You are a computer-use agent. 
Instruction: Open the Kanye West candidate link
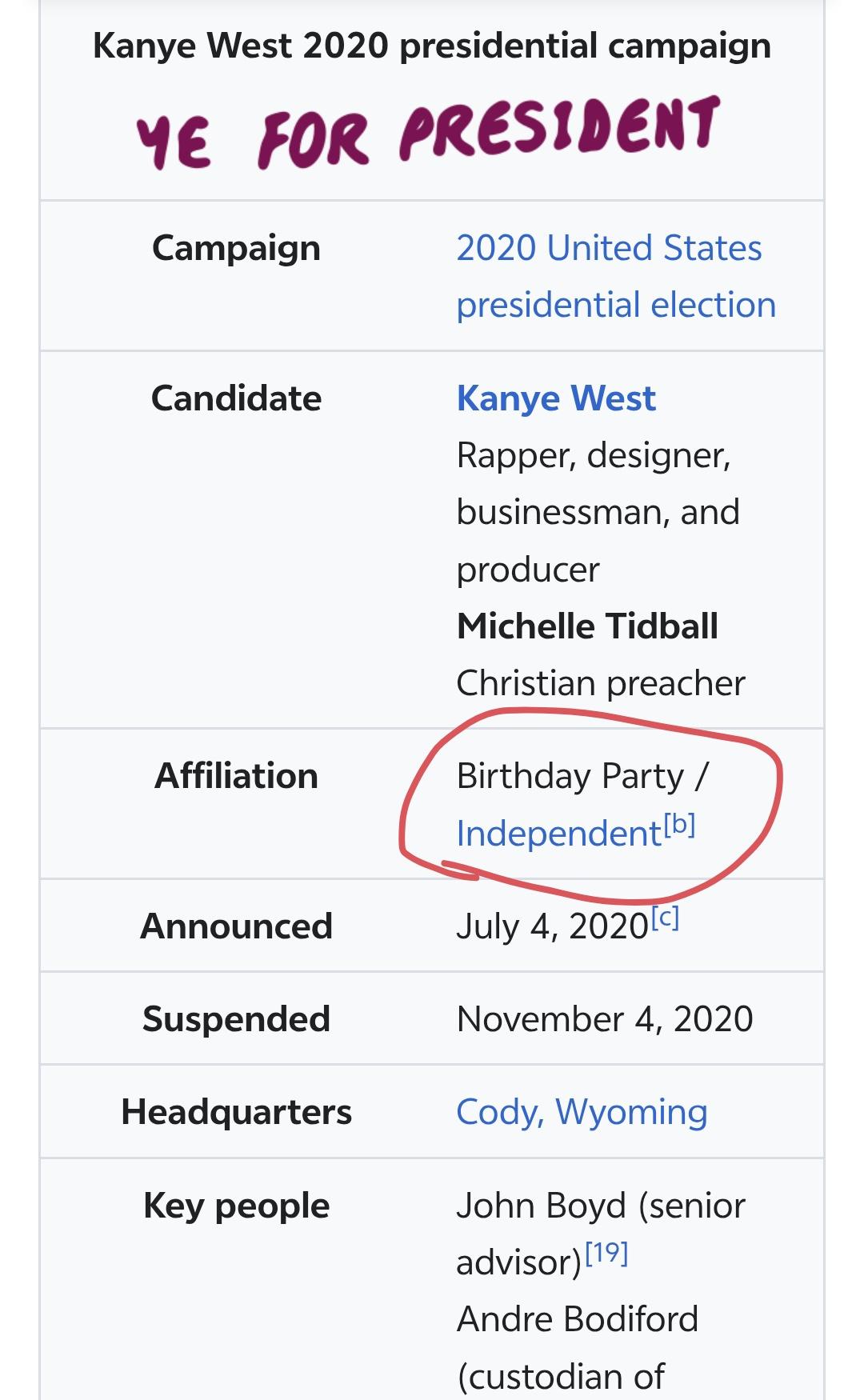[556, 398]
